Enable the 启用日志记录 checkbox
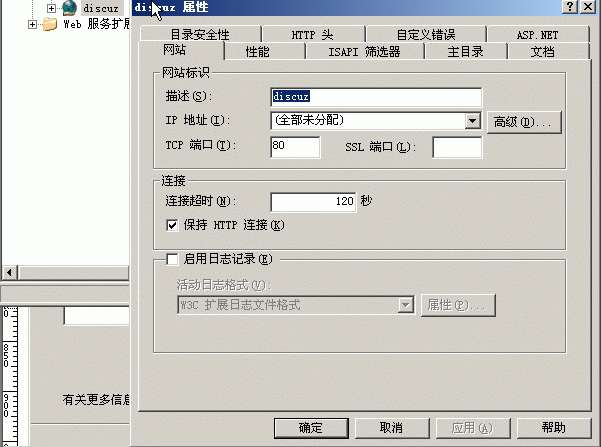Image resolution: width=601 pixels, height=447 pixels. point(172,259)
